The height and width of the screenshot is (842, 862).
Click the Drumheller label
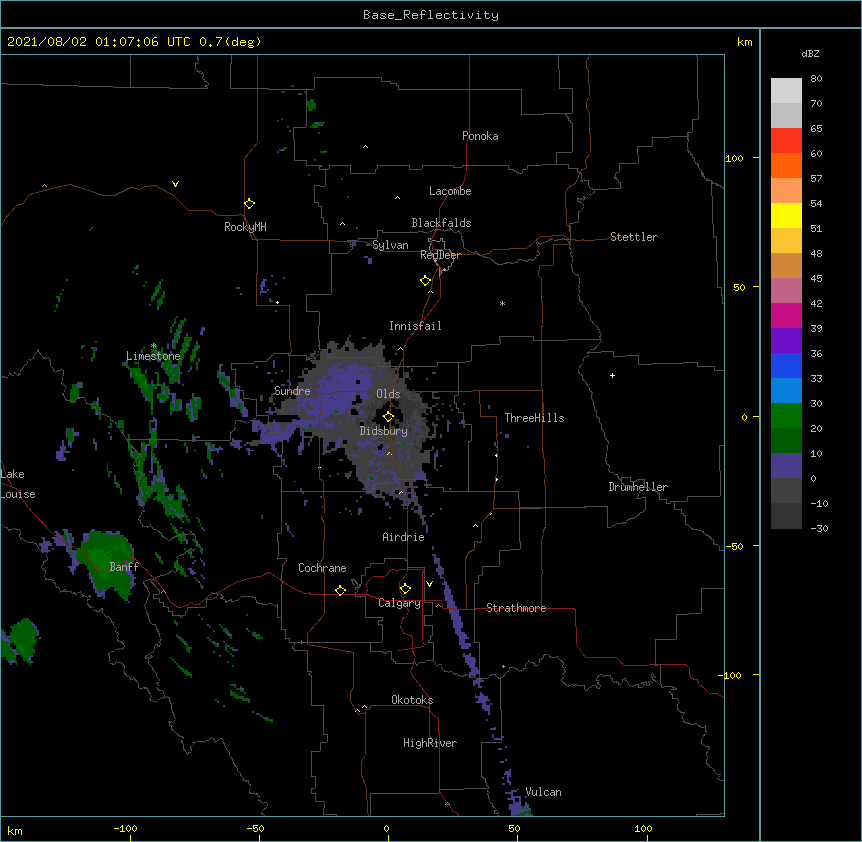click(x=638, y=487)
